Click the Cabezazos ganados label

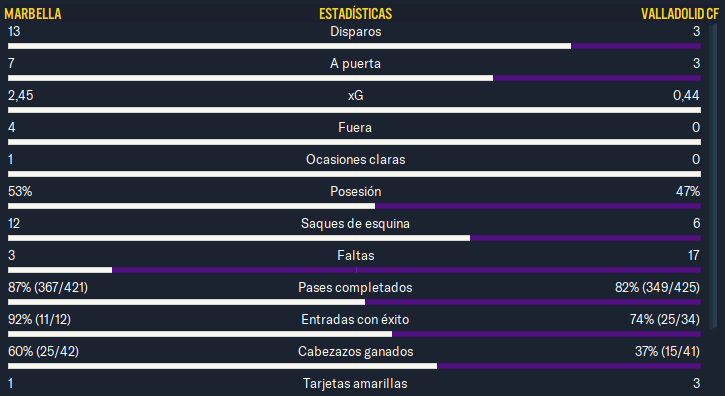(x=356, y=351)
